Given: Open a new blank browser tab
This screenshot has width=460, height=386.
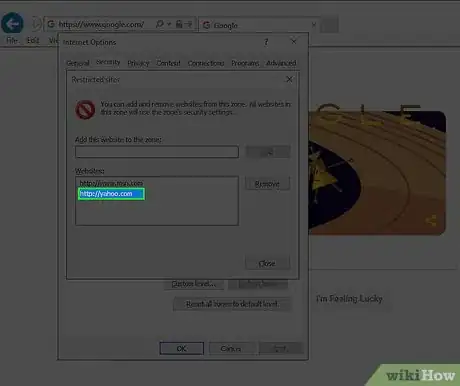Looking at the screenshot, I should tap(330, 25).
